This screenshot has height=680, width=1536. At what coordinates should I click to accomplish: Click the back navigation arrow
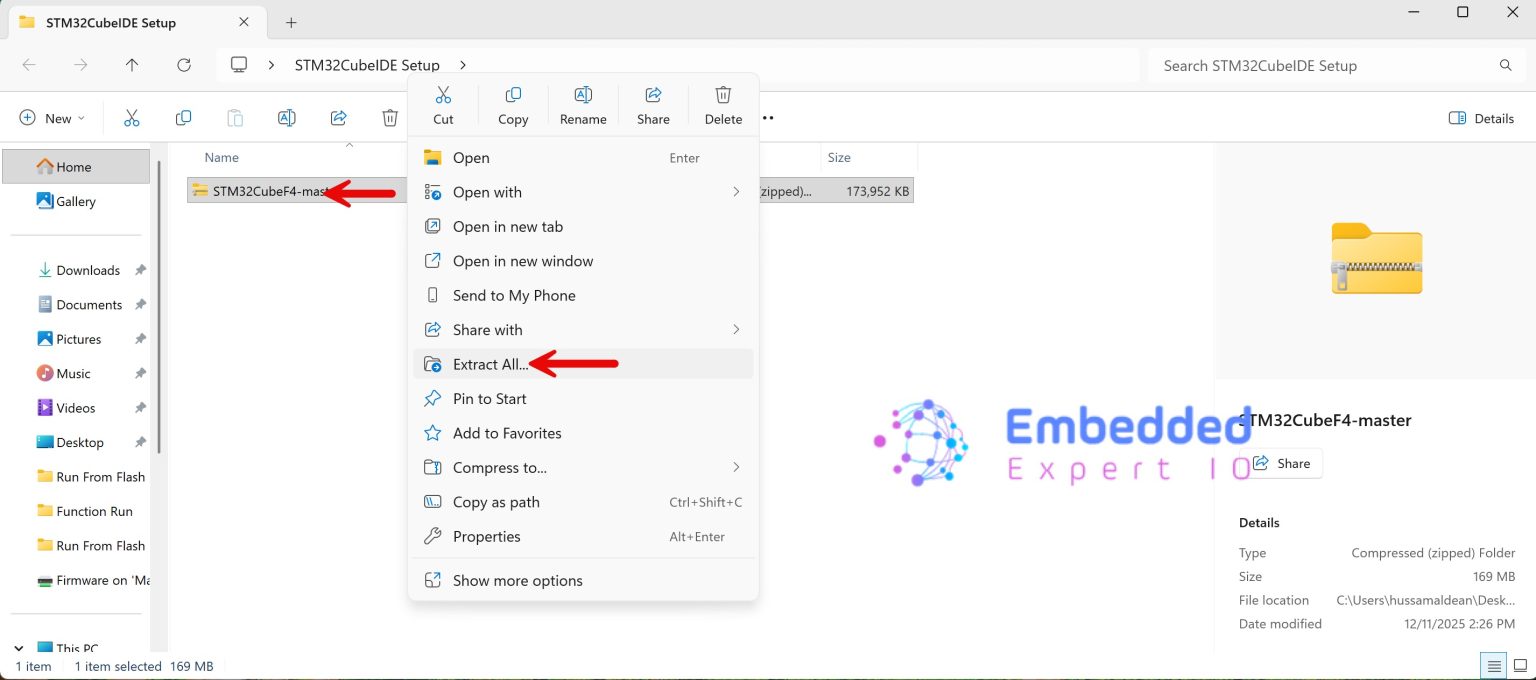click(30, 64)
